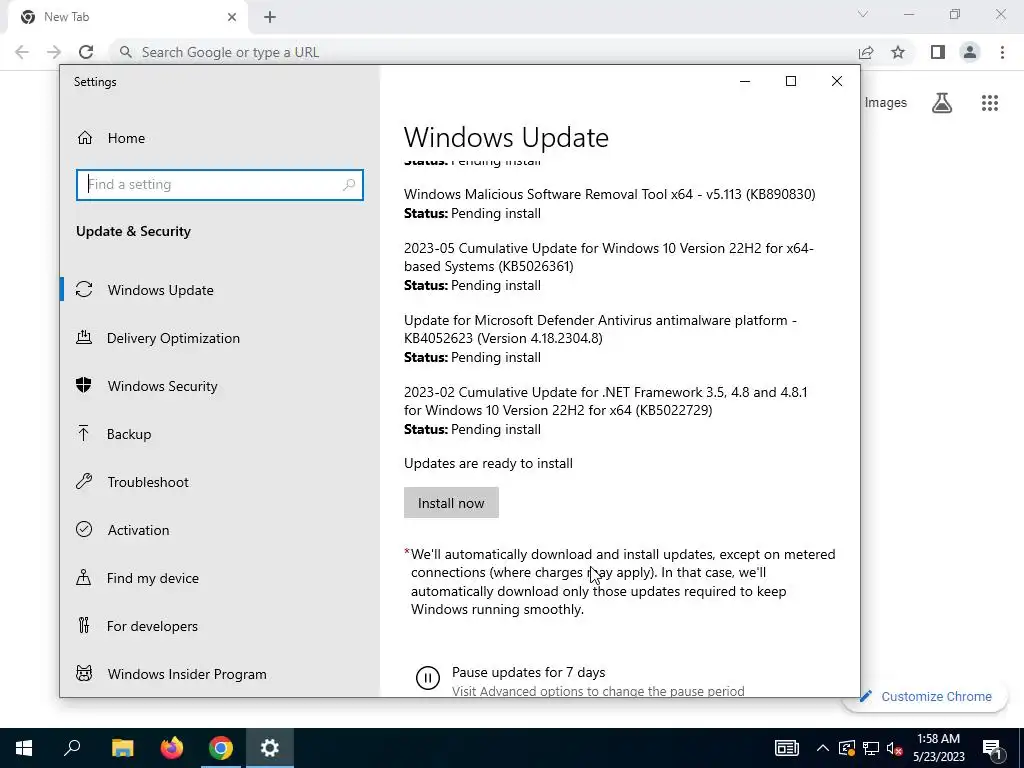
Task: Open taskbar search
Action: pos(72,748)
